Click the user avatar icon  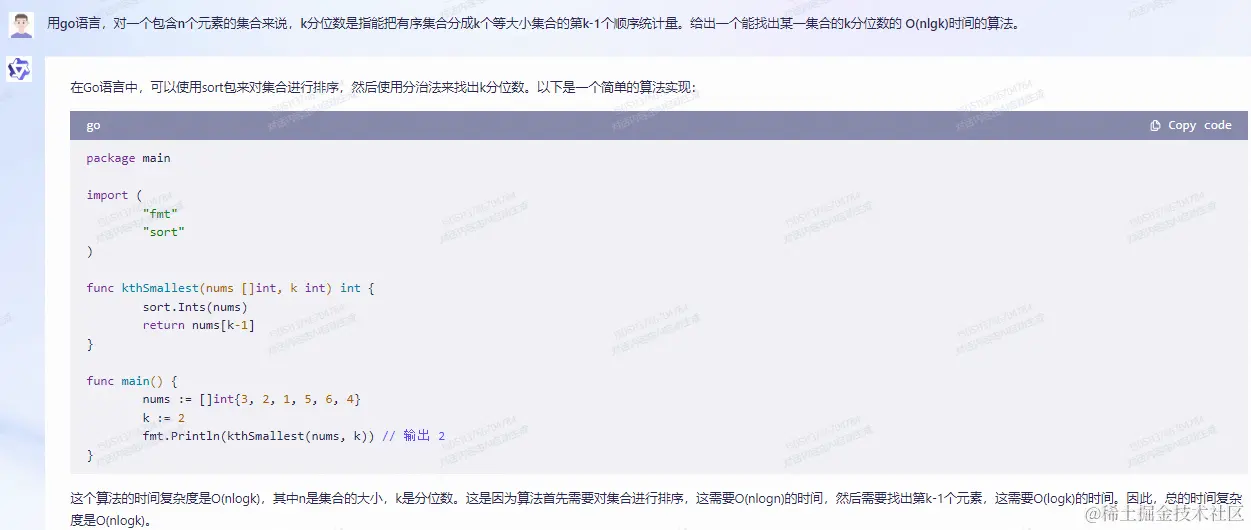tap(20, 24)
